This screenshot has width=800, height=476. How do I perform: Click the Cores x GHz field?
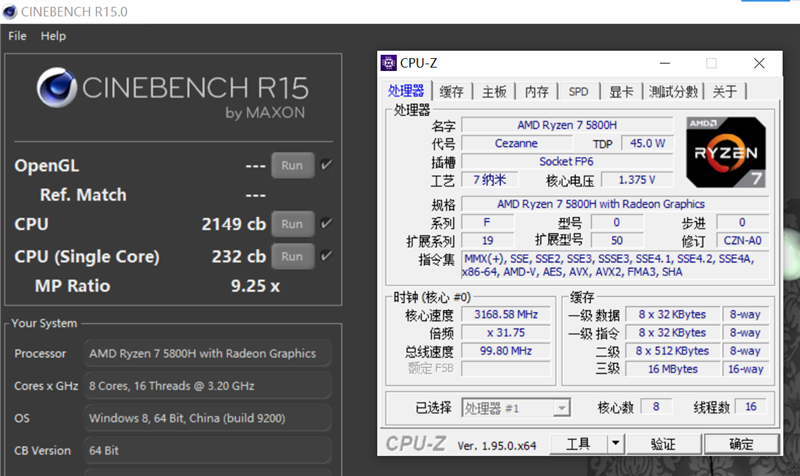(207, 386)
